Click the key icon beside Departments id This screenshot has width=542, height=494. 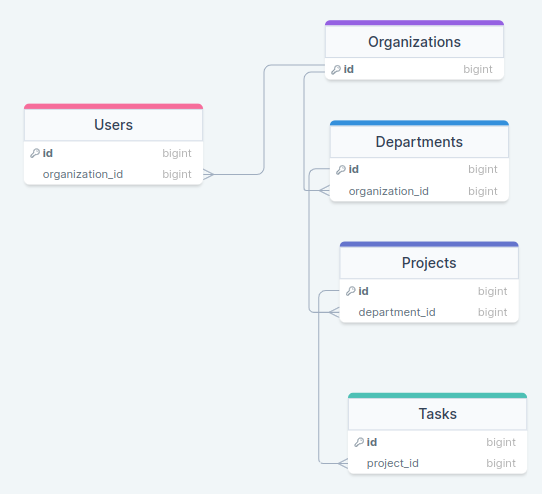click(341, 170)
